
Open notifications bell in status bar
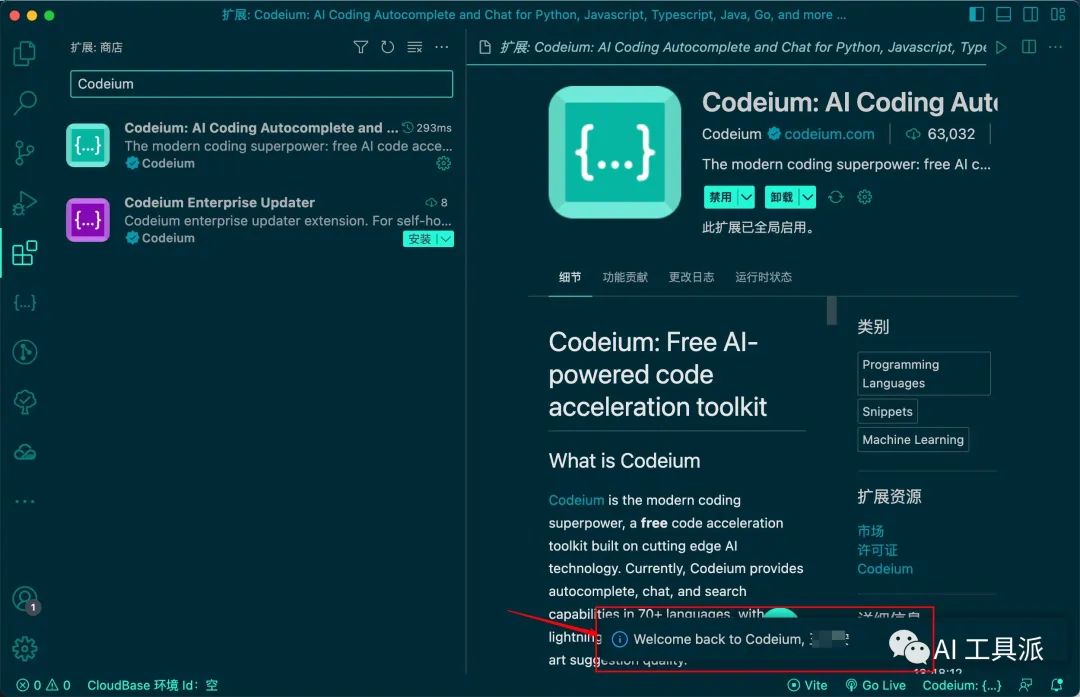[x=1056, y=685]
